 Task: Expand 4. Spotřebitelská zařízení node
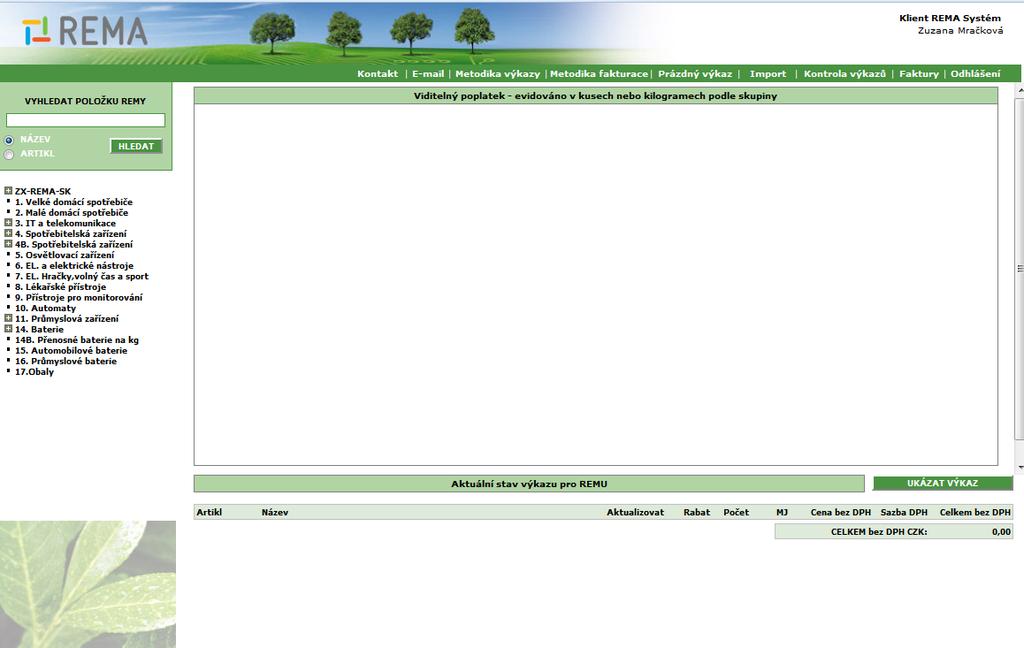8,233
